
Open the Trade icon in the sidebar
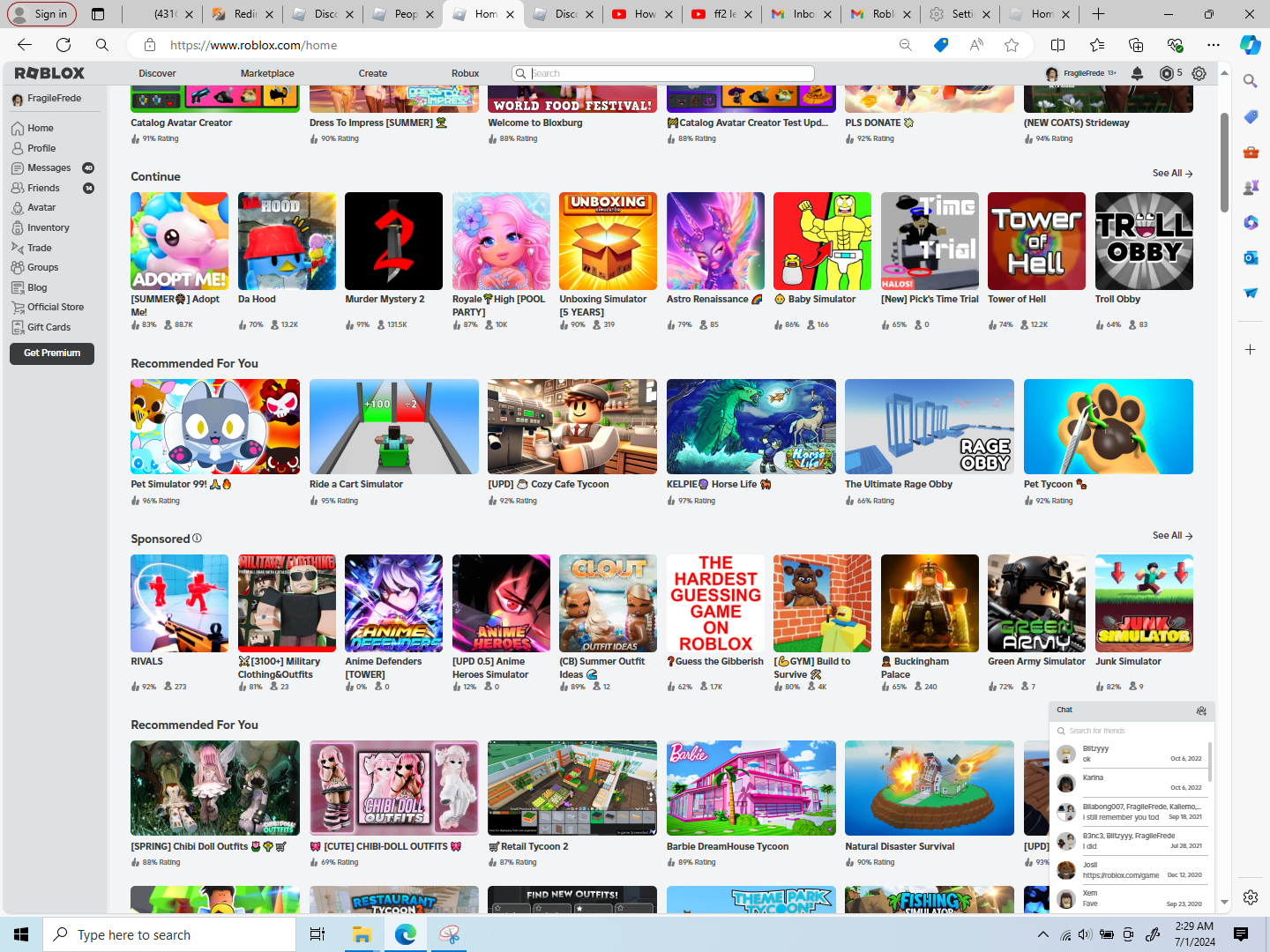click(18, 248)
